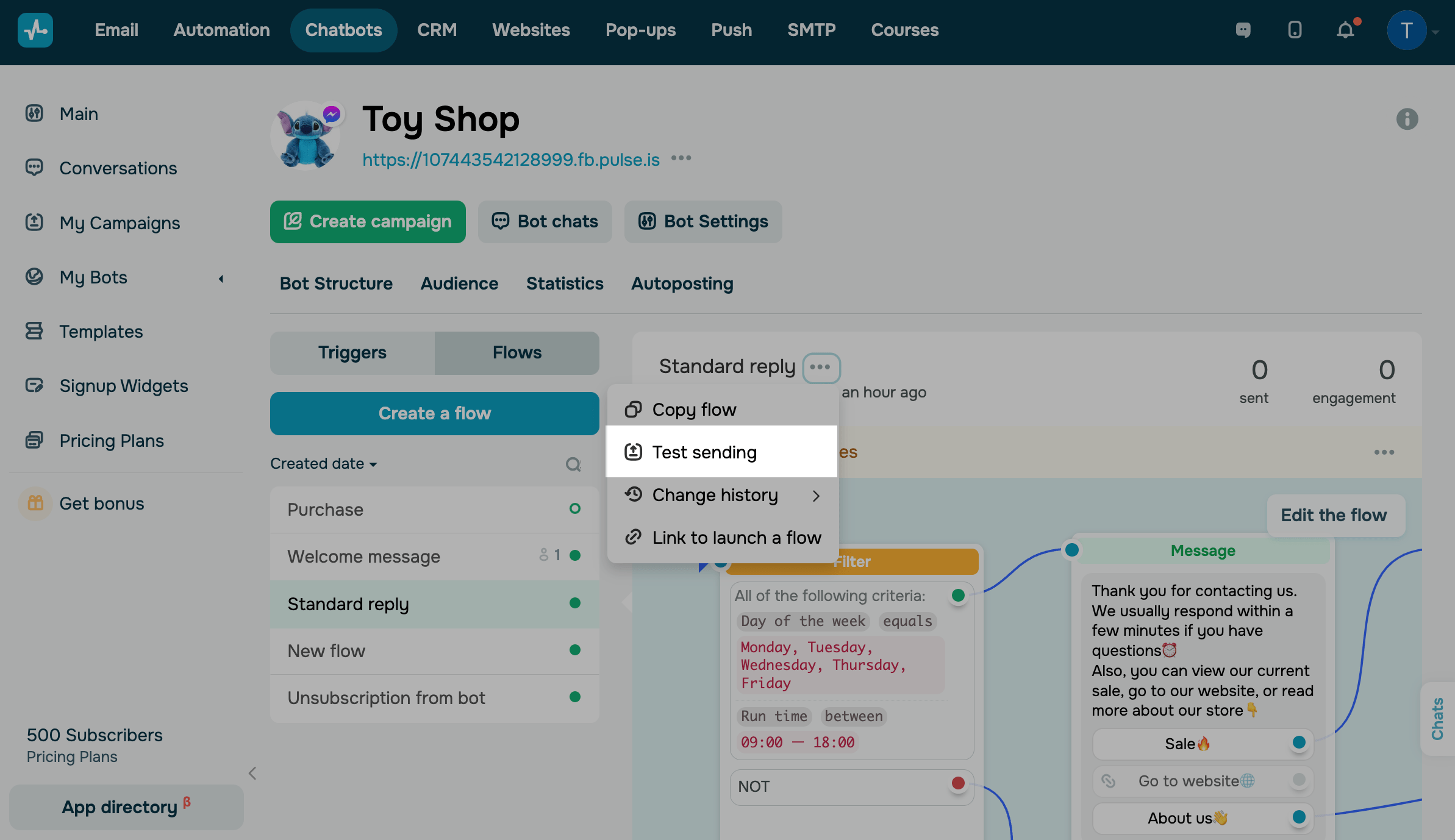The width and height of the screenshot is (1455, 840).
Task: Switch to the Triggers tab
Action: [x=352, y=353]
